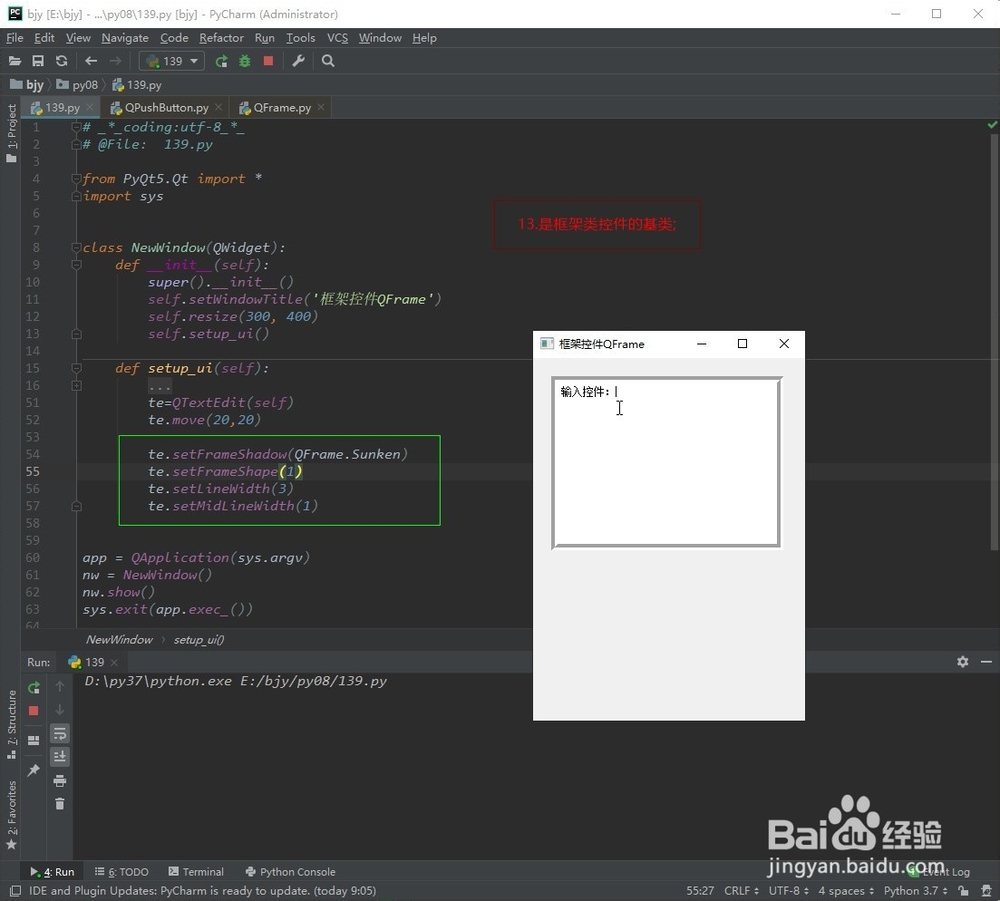The height and width of the screenshot is (901, 1000).
Task: Rerun script in the Run panel
Action: pyautogui.click(x=34, y=687)
